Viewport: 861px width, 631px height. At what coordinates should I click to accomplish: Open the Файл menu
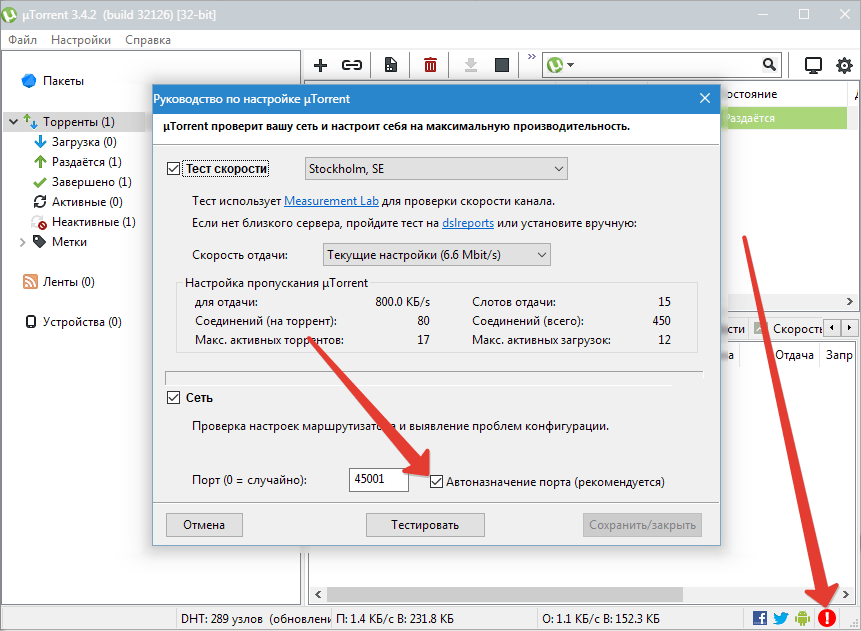pyautogui.click(x=23, y=40)
